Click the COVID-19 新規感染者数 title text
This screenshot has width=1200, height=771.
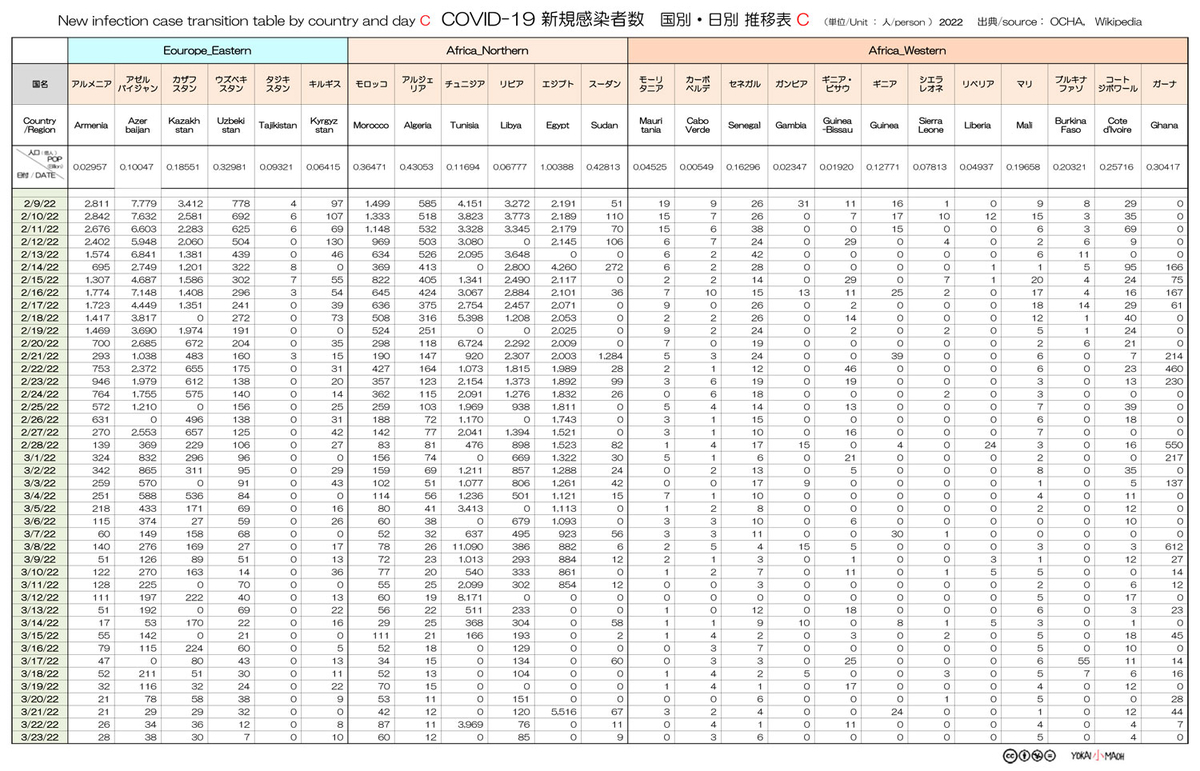542,18
